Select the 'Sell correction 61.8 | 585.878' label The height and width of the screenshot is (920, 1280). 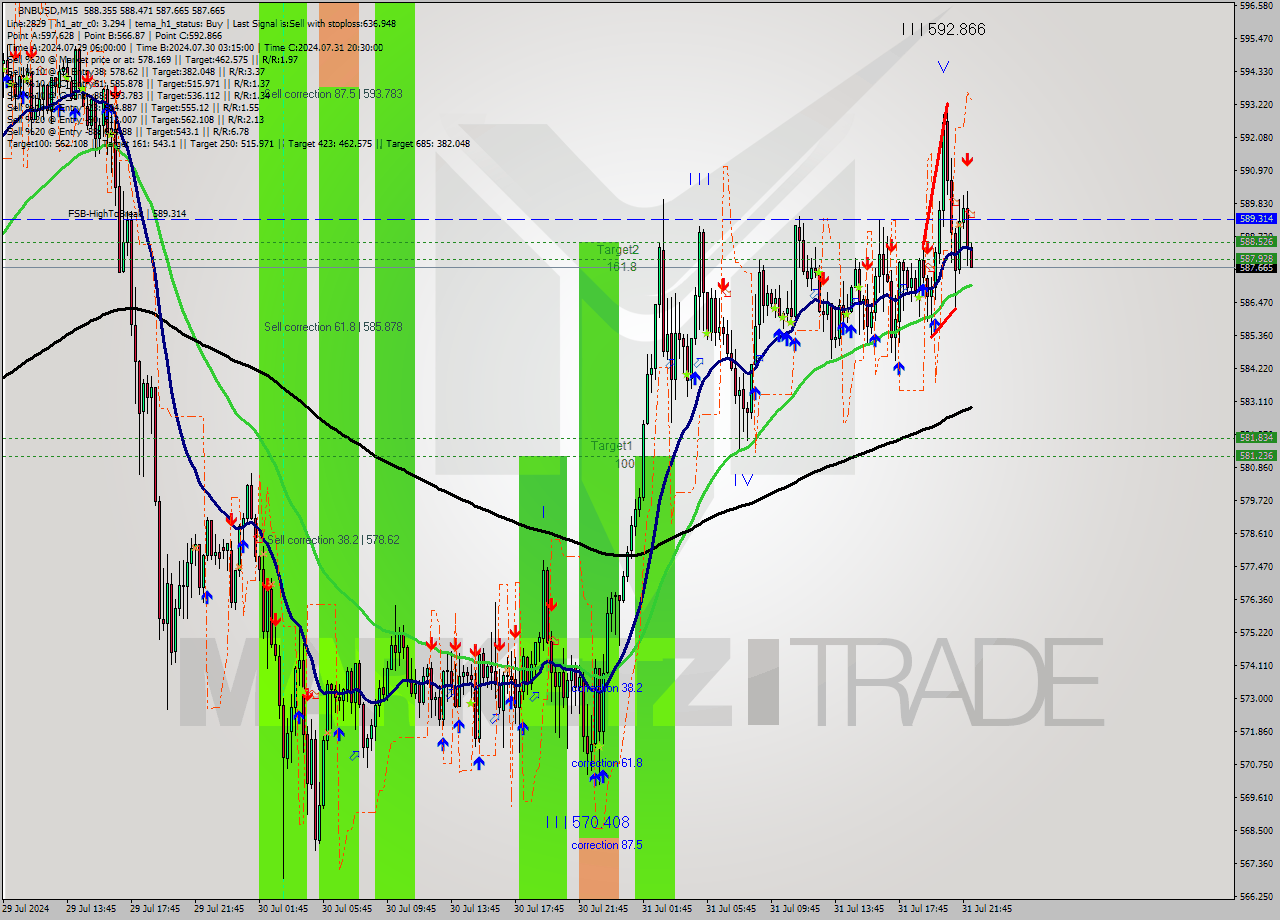(333, 327)
